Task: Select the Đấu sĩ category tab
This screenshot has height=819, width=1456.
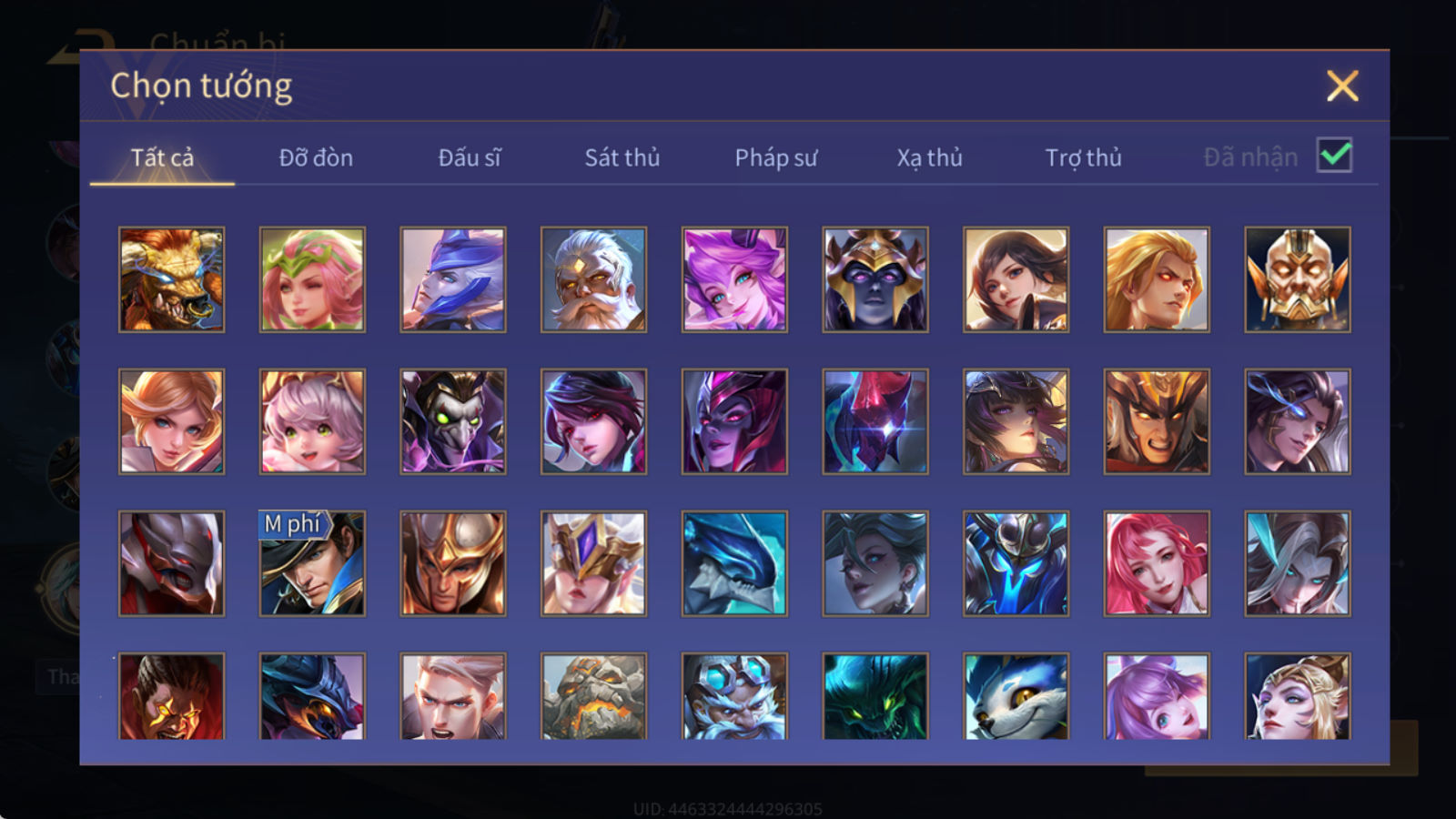Action: (470, 157)
